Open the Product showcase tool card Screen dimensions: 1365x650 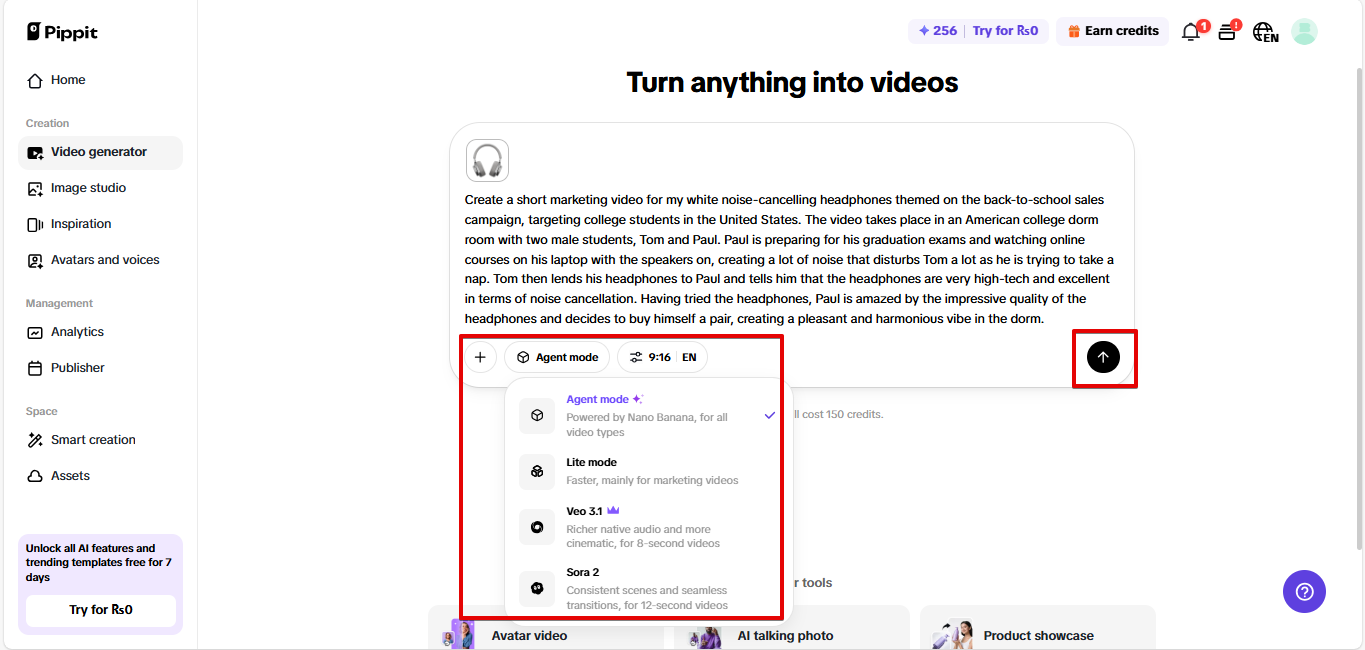click(x=1038, y=628)
